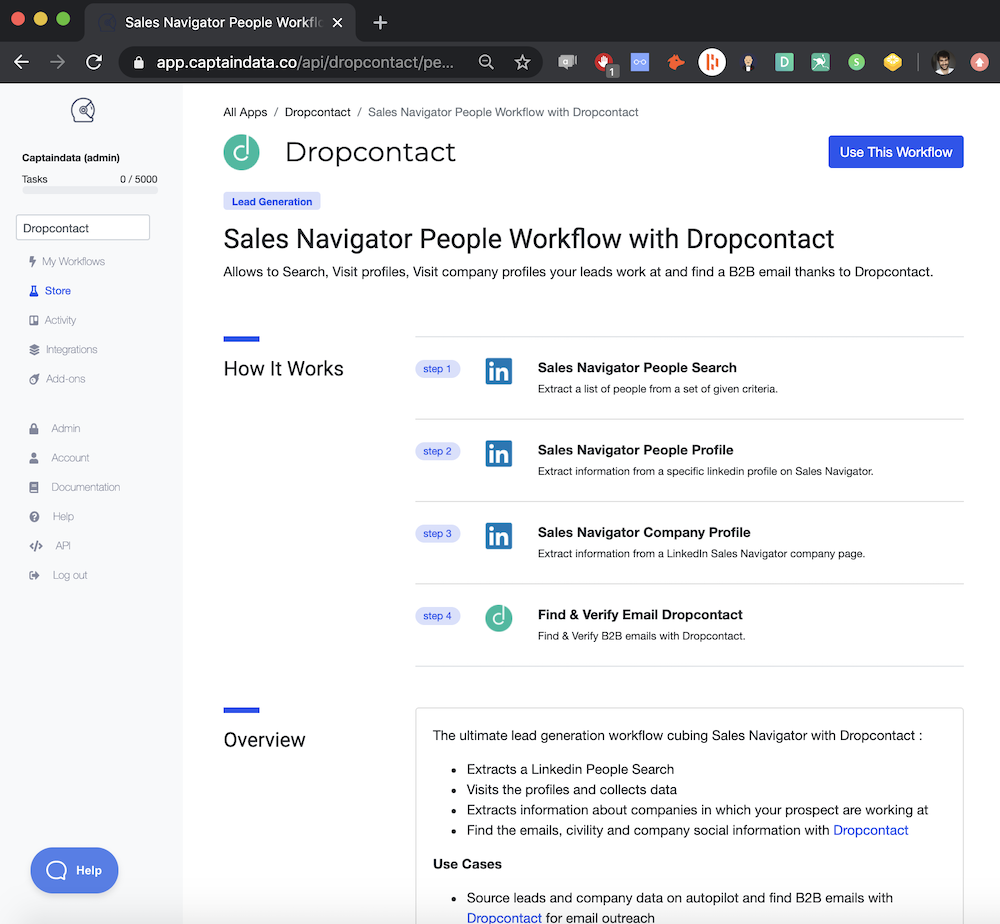The image size is (1000, 924).
Task: Click the orange fox extension icon
Action: 676,62
